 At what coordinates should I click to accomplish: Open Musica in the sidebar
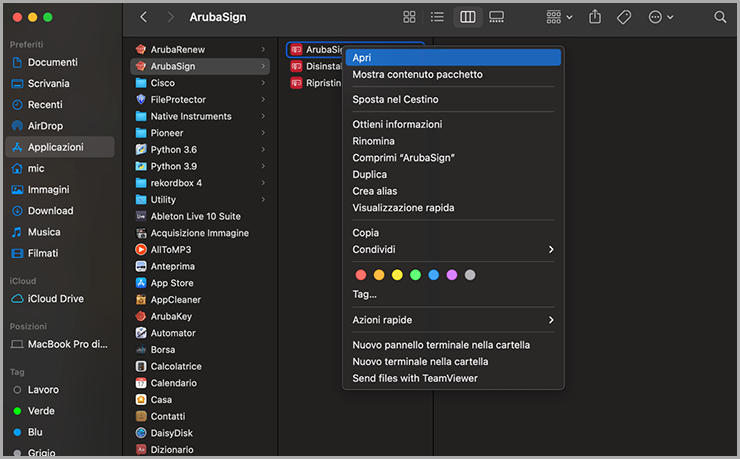60,232
